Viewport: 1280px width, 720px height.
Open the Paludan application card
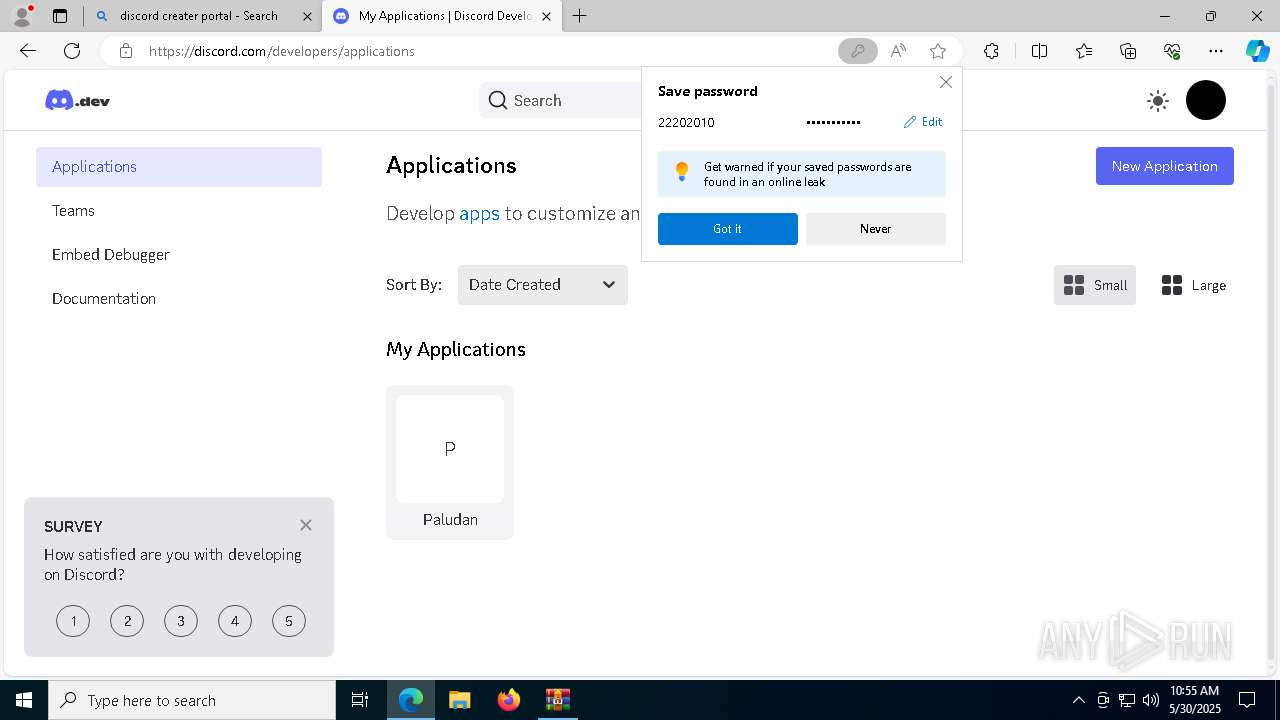tap(450, 462)
